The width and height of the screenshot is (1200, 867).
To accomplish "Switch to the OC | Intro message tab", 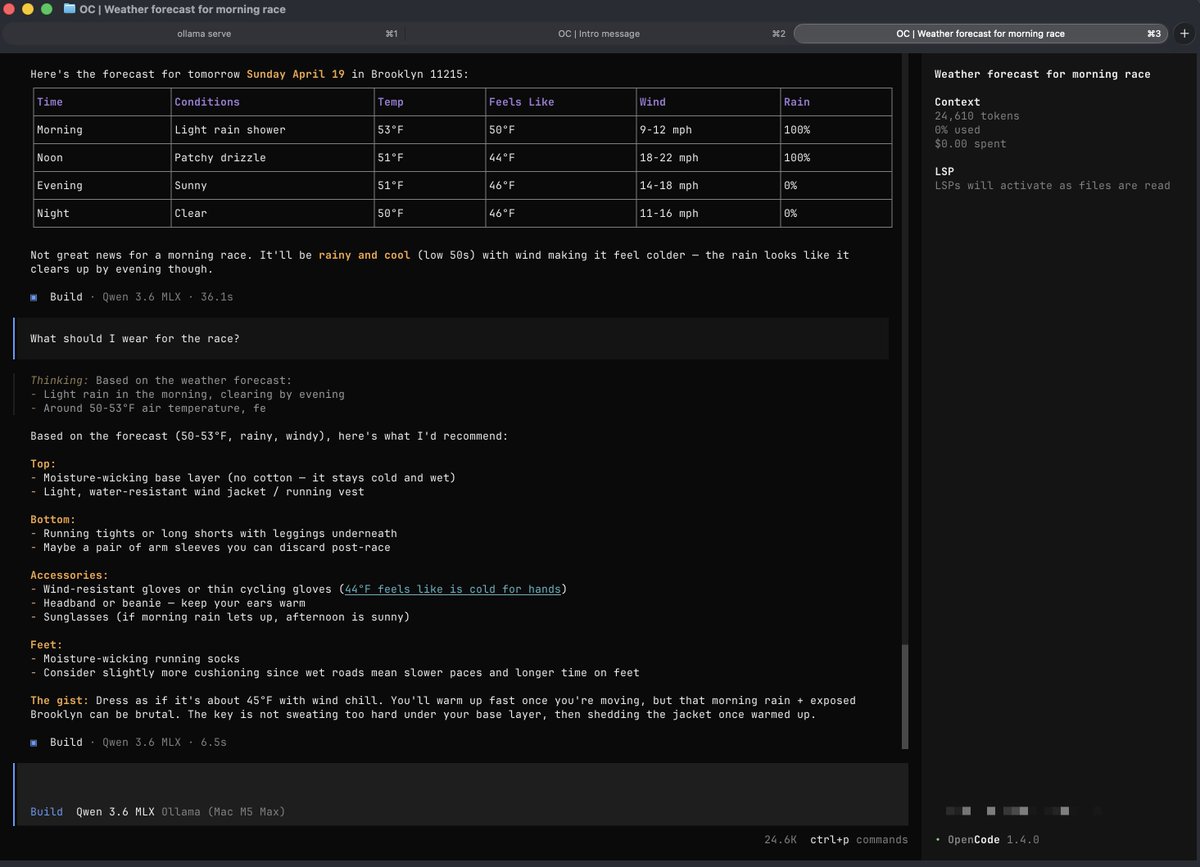I will 598,33.
